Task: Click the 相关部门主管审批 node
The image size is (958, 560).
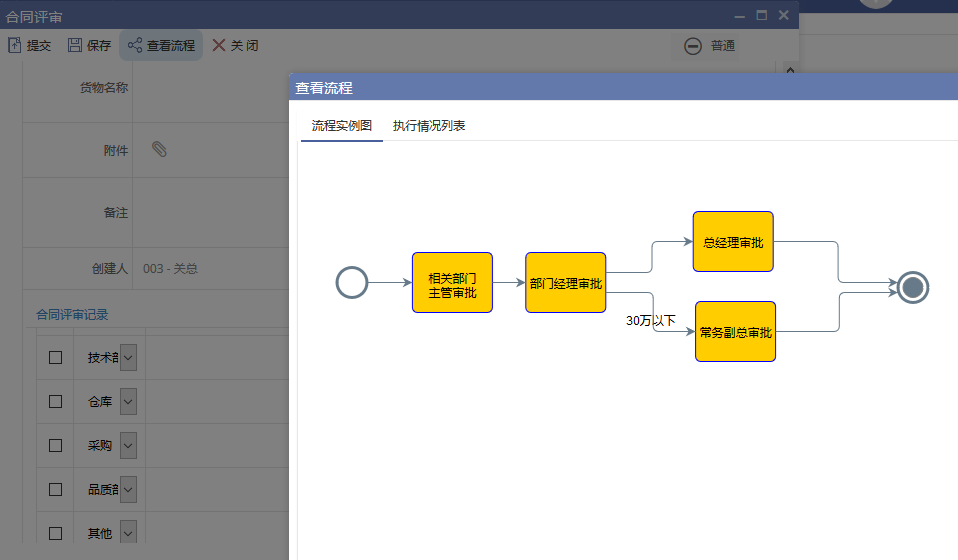Action: point(452,283)
